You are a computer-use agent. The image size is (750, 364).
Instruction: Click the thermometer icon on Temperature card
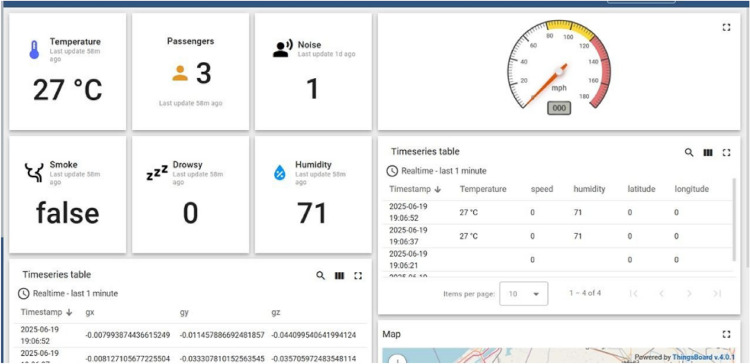point(34,50)
